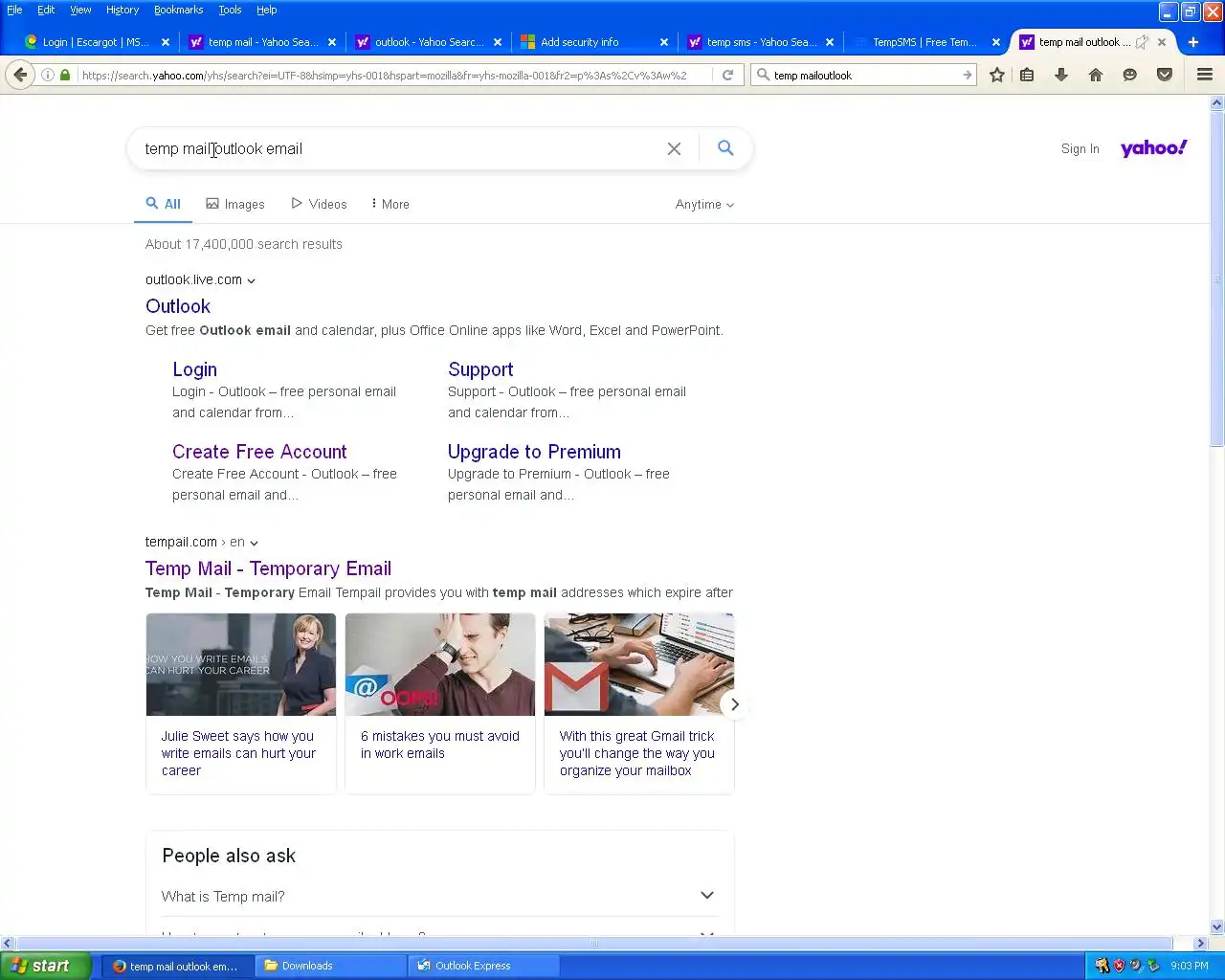
Task: Open Julie Sweet emails article thumbnail
Action: point(241,664)
